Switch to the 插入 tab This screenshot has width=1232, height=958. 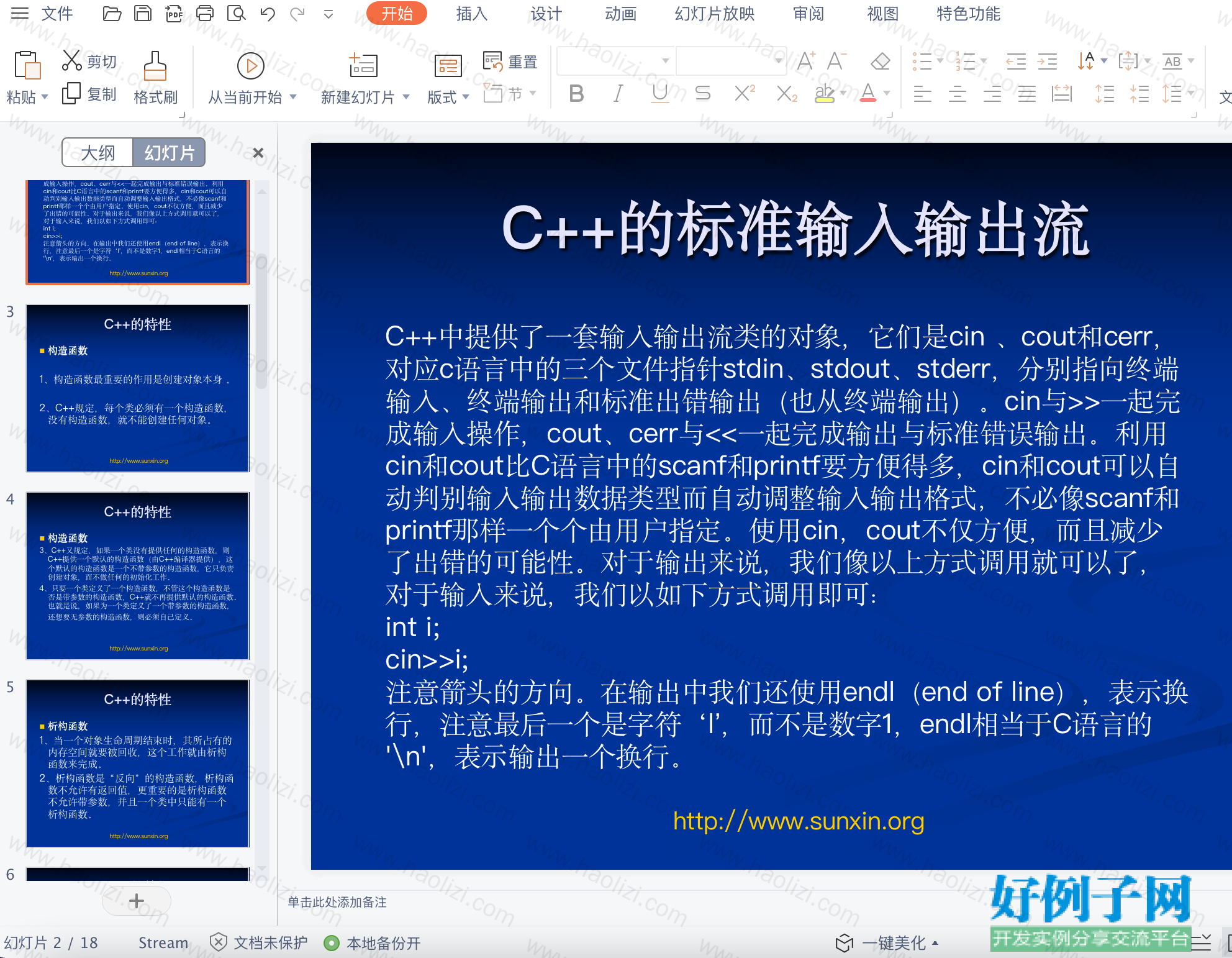click(x=471, y=13)
